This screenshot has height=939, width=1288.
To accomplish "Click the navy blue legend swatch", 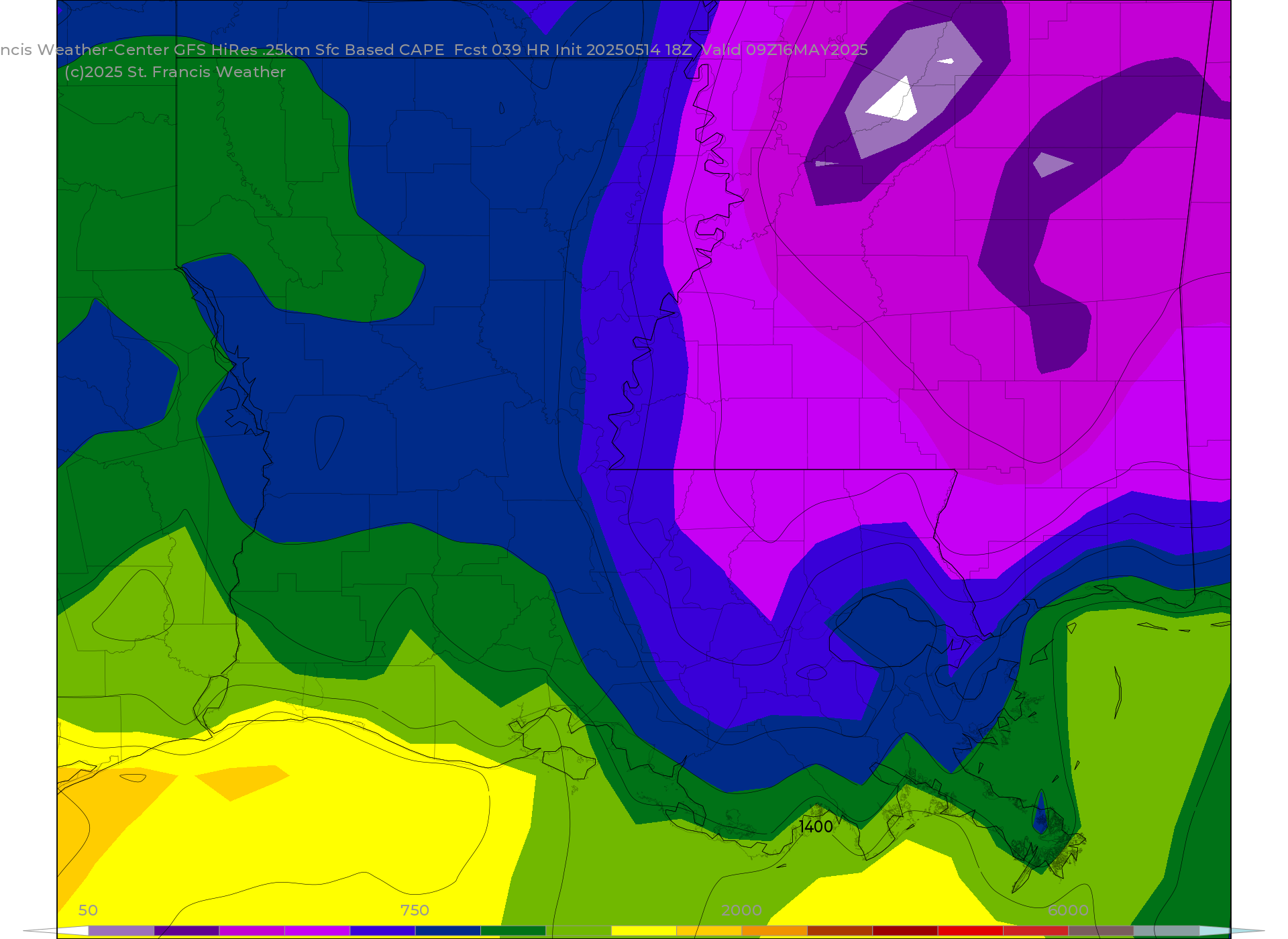I will [448, 930].
